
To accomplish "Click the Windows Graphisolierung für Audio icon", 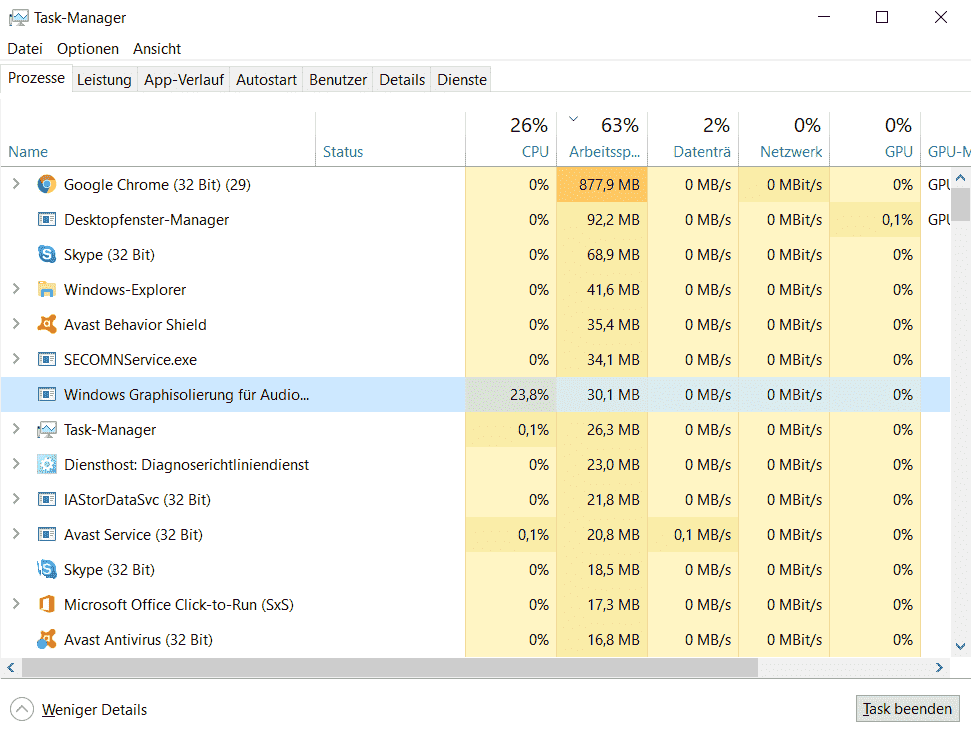I will pos(46,395).
